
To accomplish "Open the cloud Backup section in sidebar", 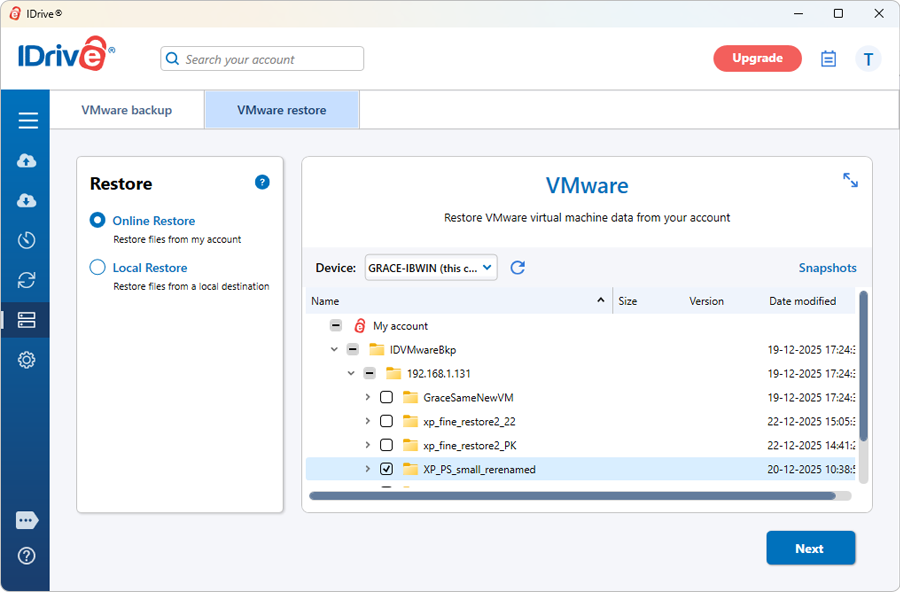I will (27, 161).
